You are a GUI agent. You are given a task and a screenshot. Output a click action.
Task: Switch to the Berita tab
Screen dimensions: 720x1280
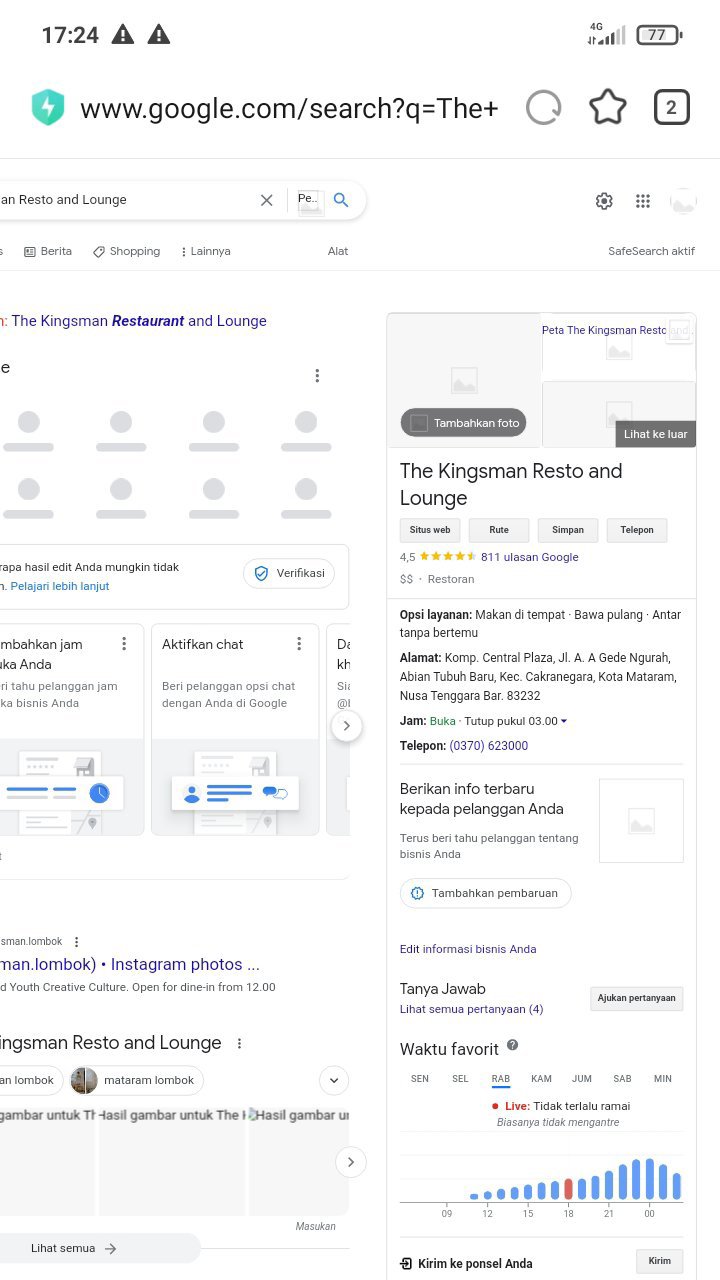(48, 252)
